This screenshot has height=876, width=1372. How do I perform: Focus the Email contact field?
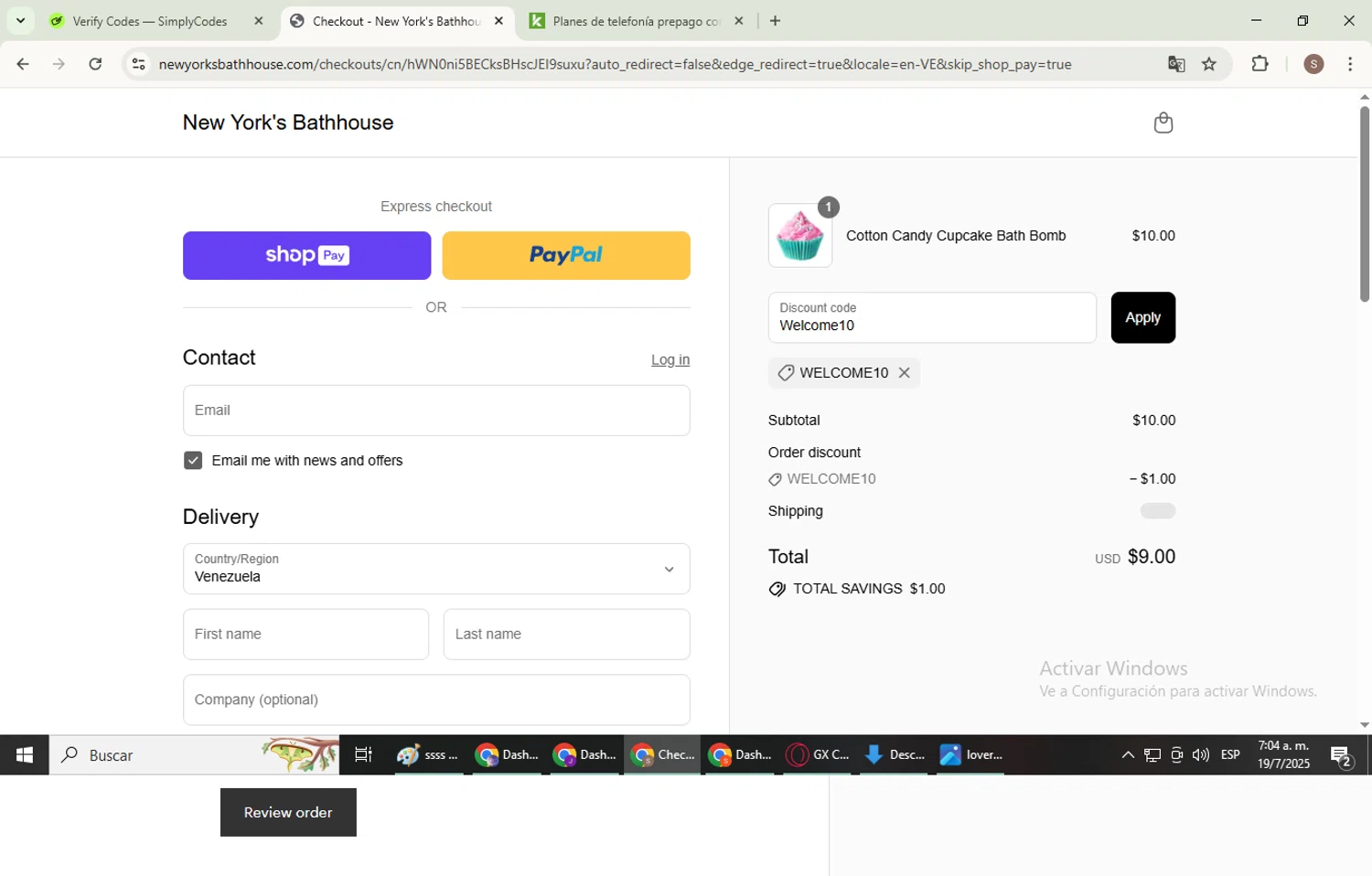436,411
